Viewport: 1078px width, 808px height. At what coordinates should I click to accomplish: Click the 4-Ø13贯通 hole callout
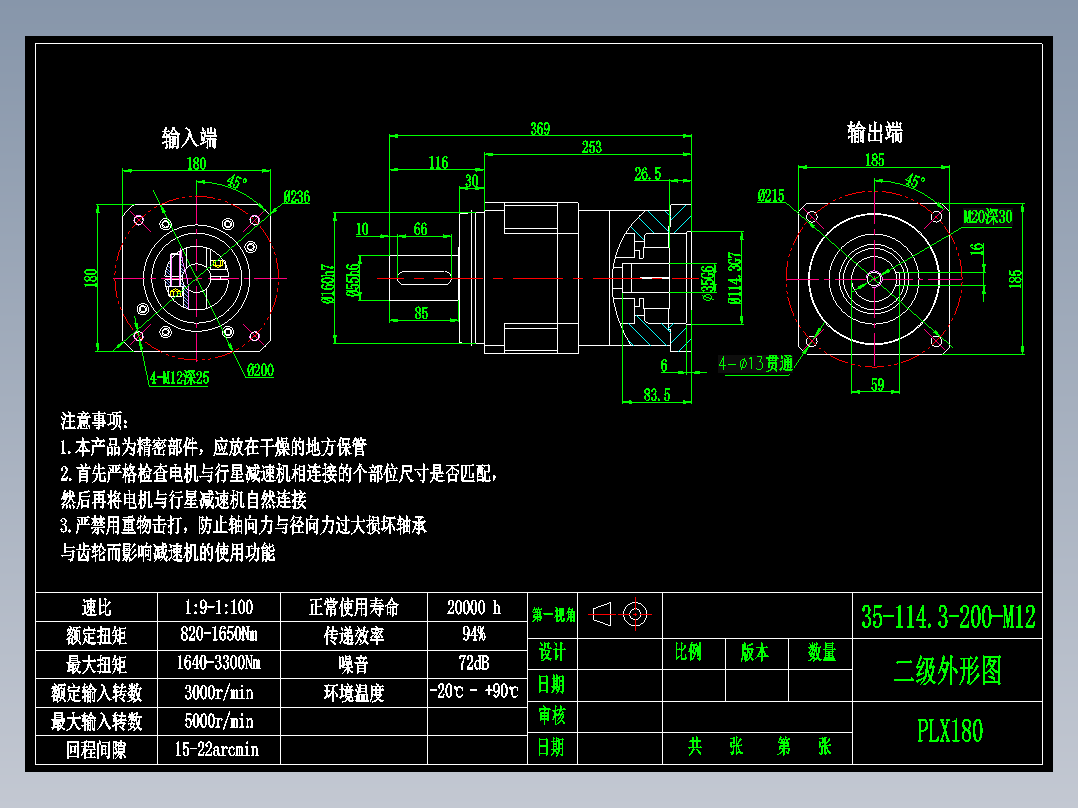point(757,363)
